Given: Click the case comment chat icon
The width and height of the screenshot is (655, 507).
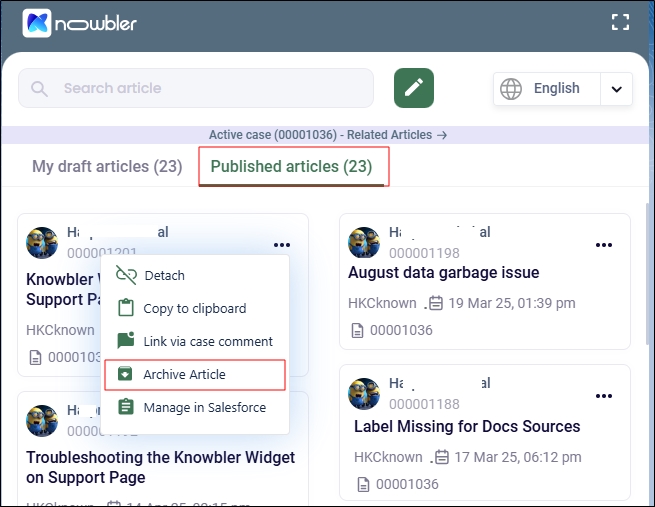Looking at the screenshot, I should coord(126,340).
